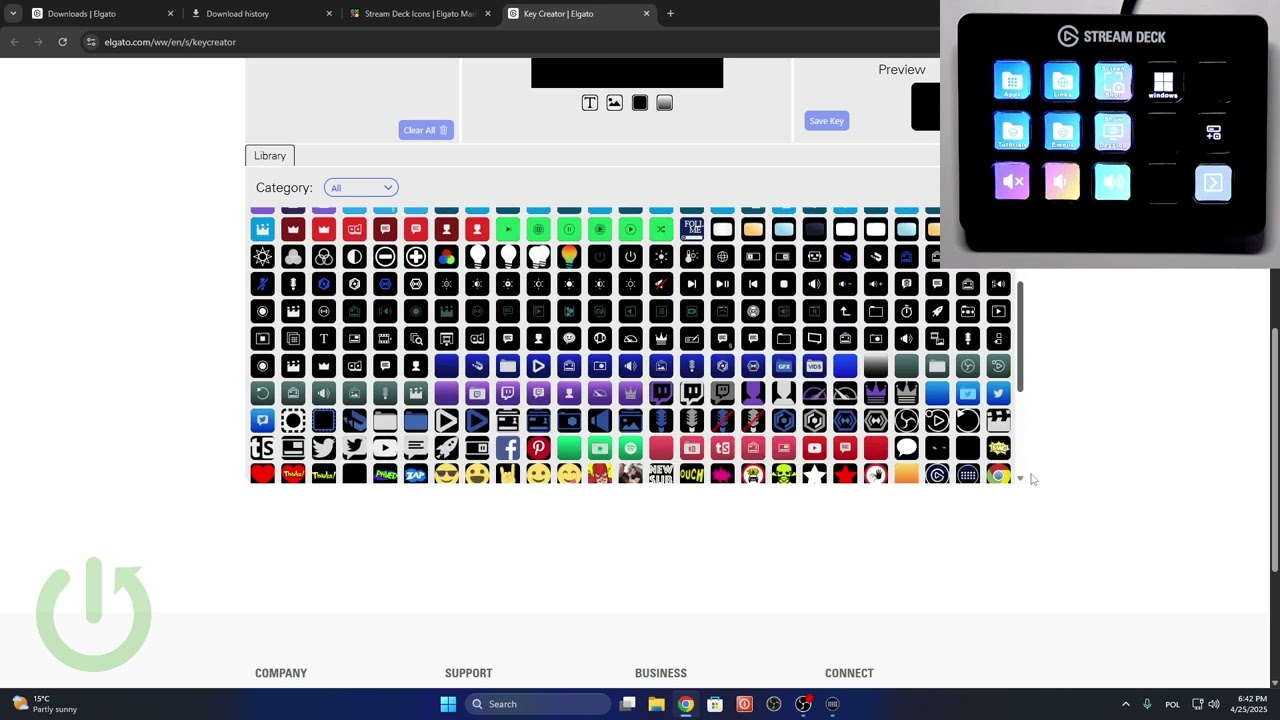The image size is (1280, 720).
Task: Select the Key Creator | Elgato tab
Action: click(x=579, y=14)
